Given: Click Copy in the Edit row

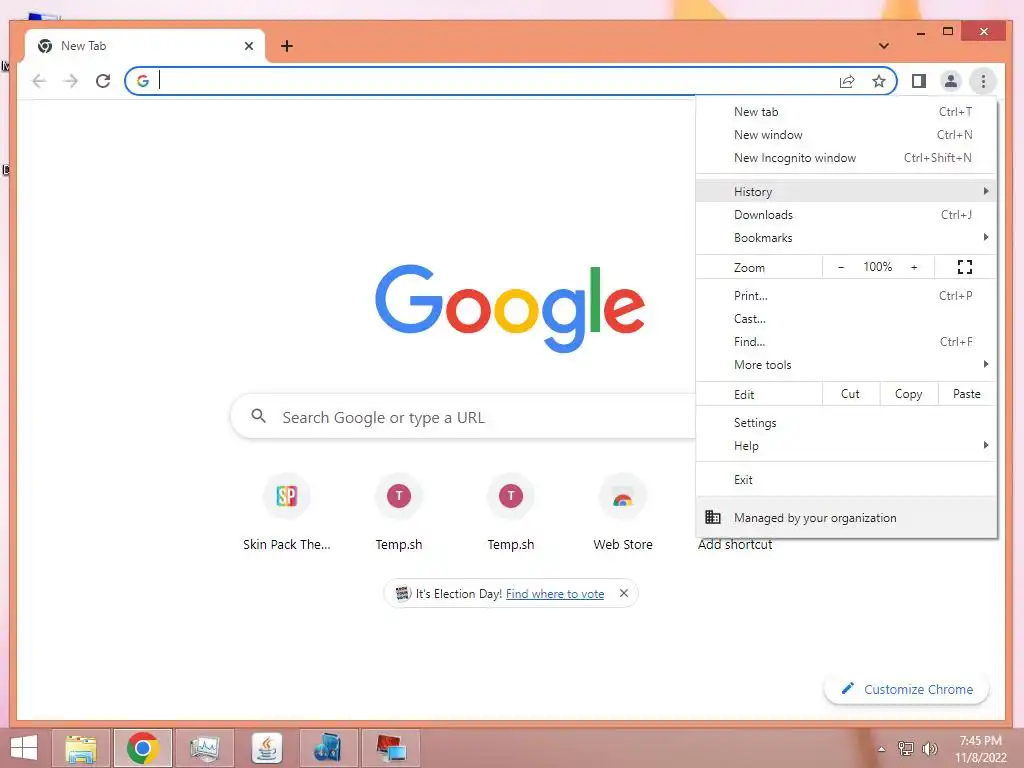Looking at the screenshot, I should coord(908,394).
